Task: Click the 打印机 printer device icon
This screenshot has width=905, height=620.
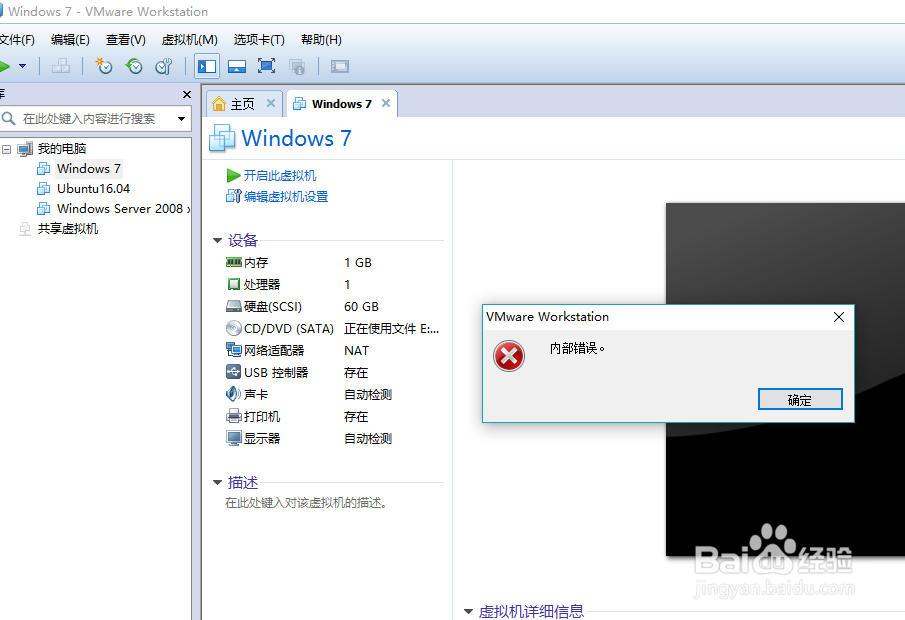Action: (x=233, y=416)
